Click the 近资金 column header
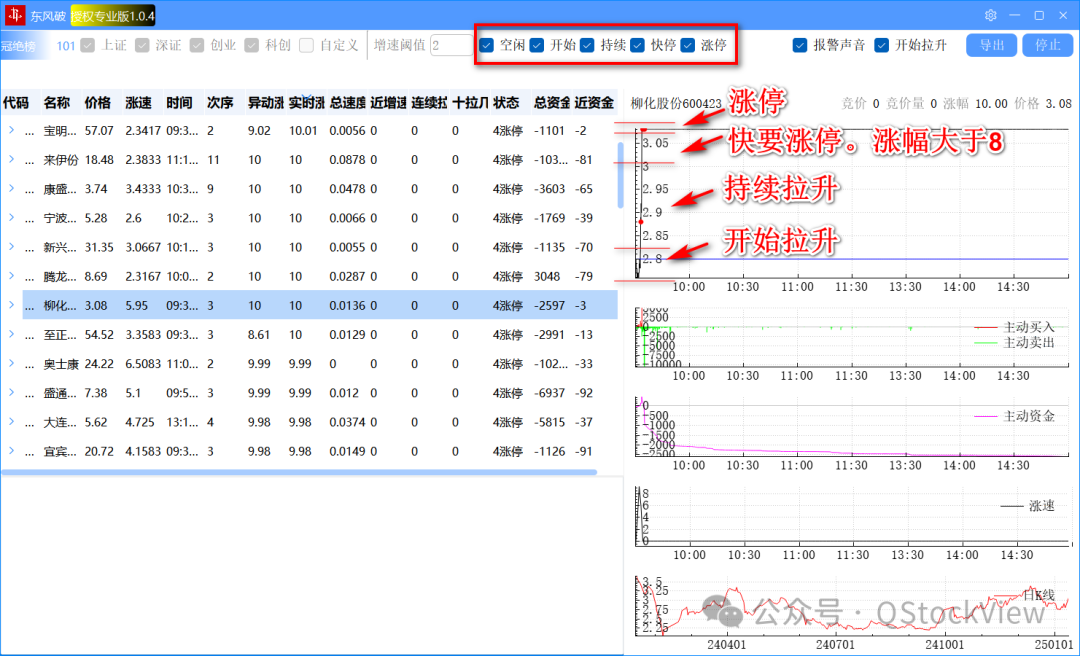Viewport: 1080px width, 656px height. pos(594,103)
